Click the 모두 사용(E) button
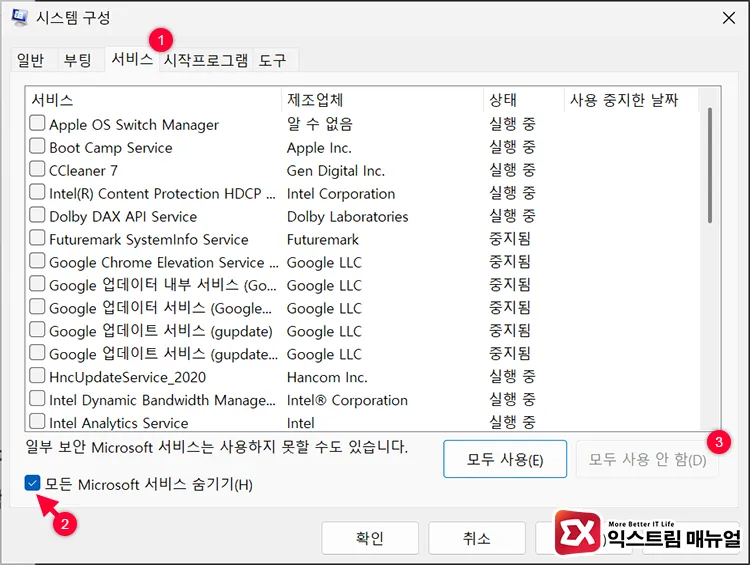Viewport: 750px width, 565px height. click(505, 459)
